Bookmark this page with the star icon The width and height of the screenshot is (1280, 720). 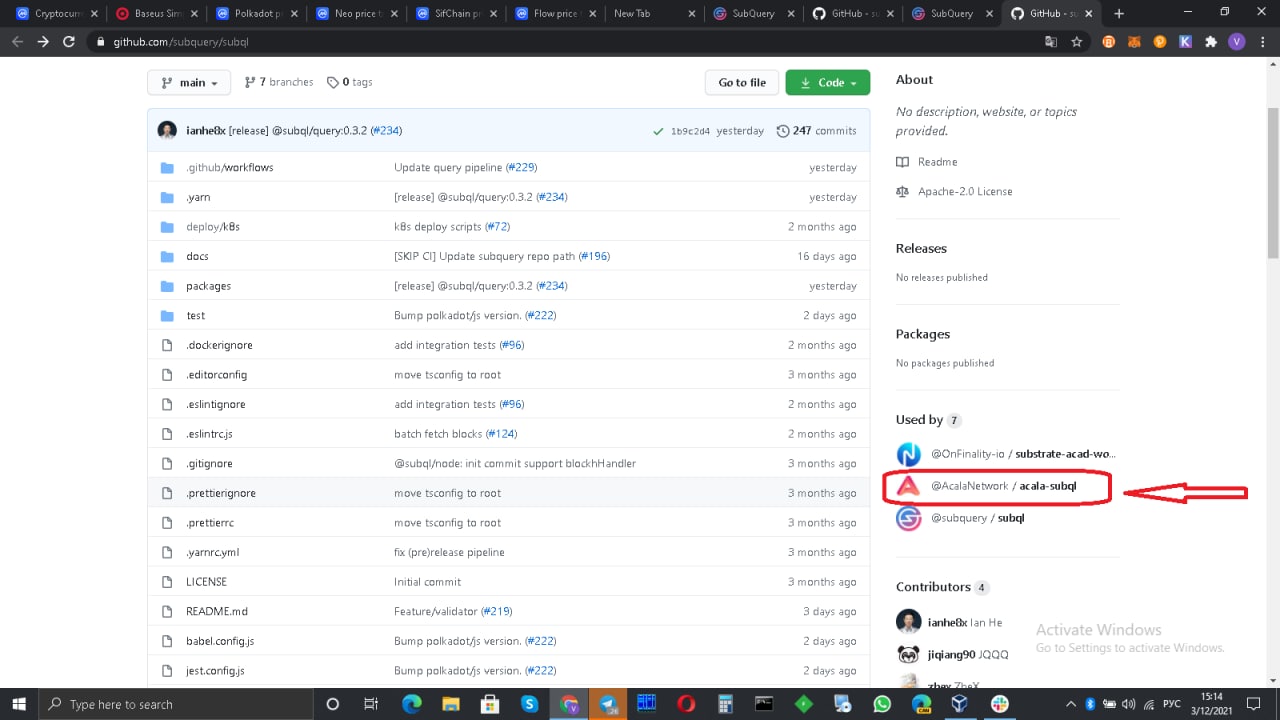[1077, 42]
